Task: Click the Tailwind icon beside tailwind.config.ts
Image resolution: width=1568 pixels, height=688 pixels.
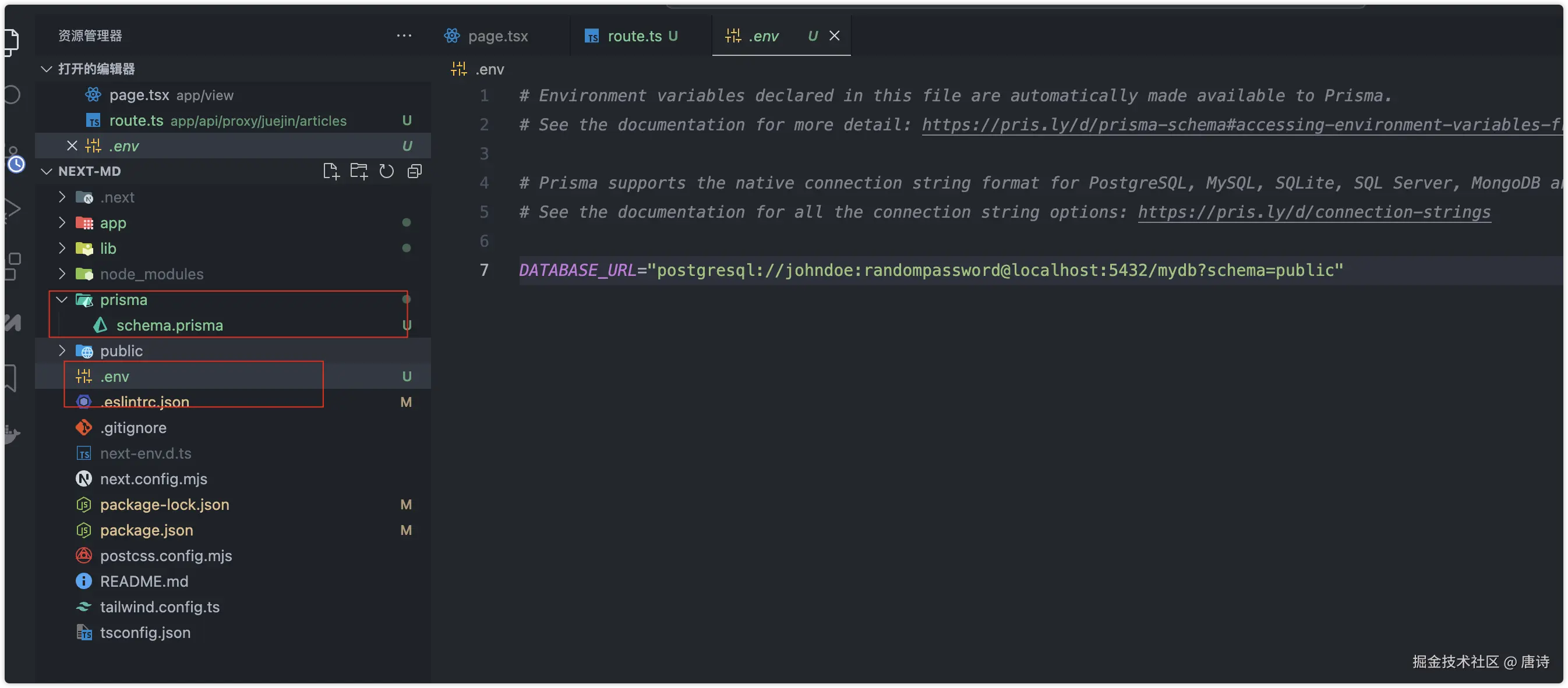Action: (83, 607)
